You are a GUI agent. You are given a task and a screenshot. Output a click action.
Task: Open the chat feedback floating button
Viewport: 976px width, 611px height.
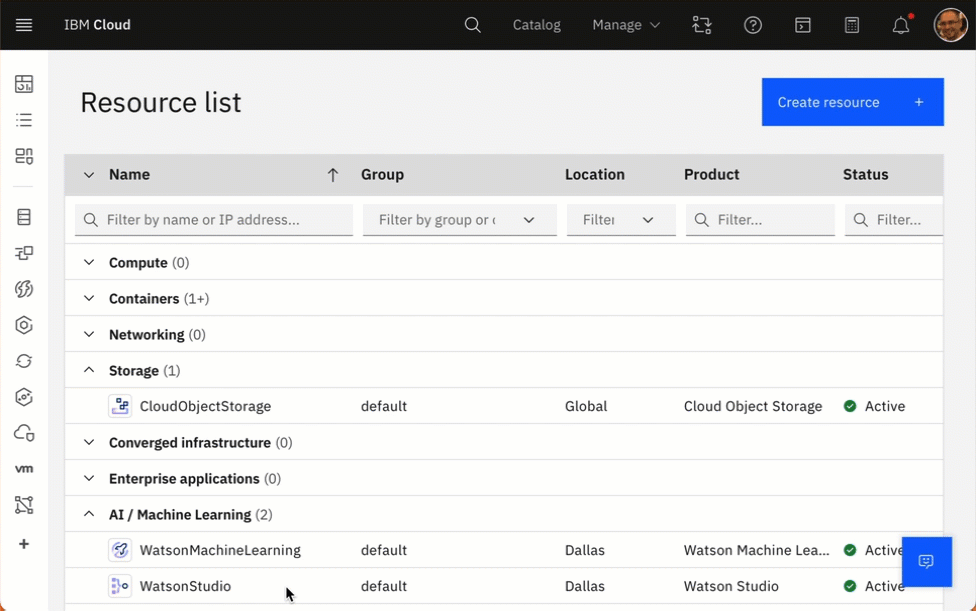click(x=926, y=561)
